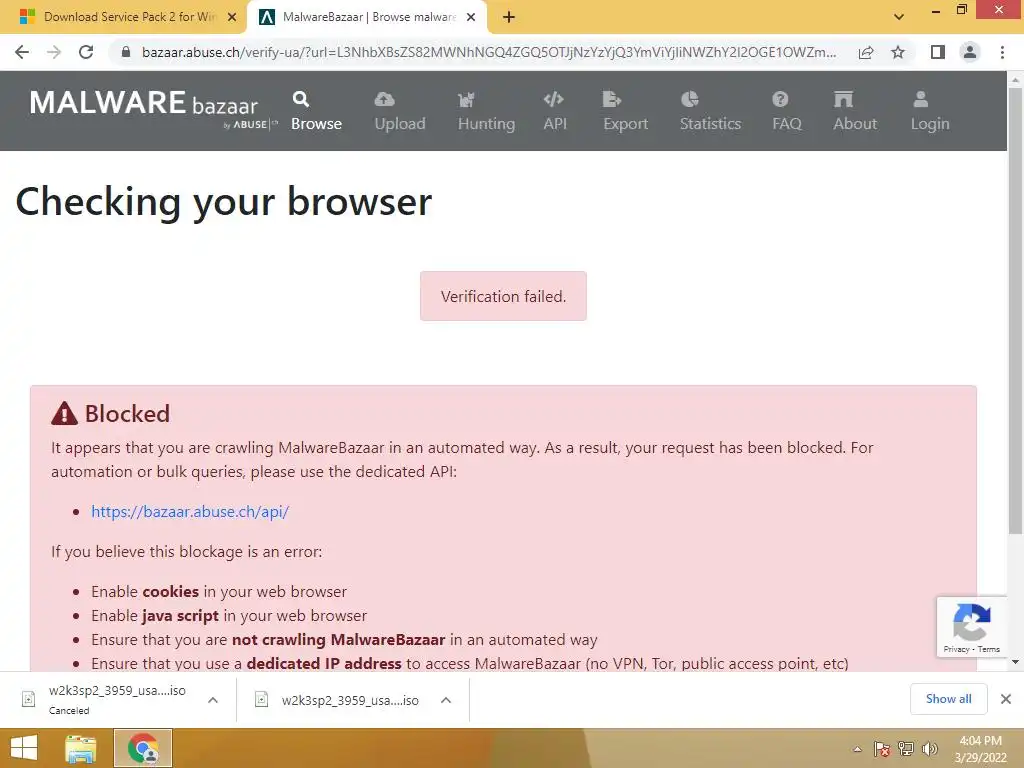Click Login in the navigation bar

click(x=930, y=112)
